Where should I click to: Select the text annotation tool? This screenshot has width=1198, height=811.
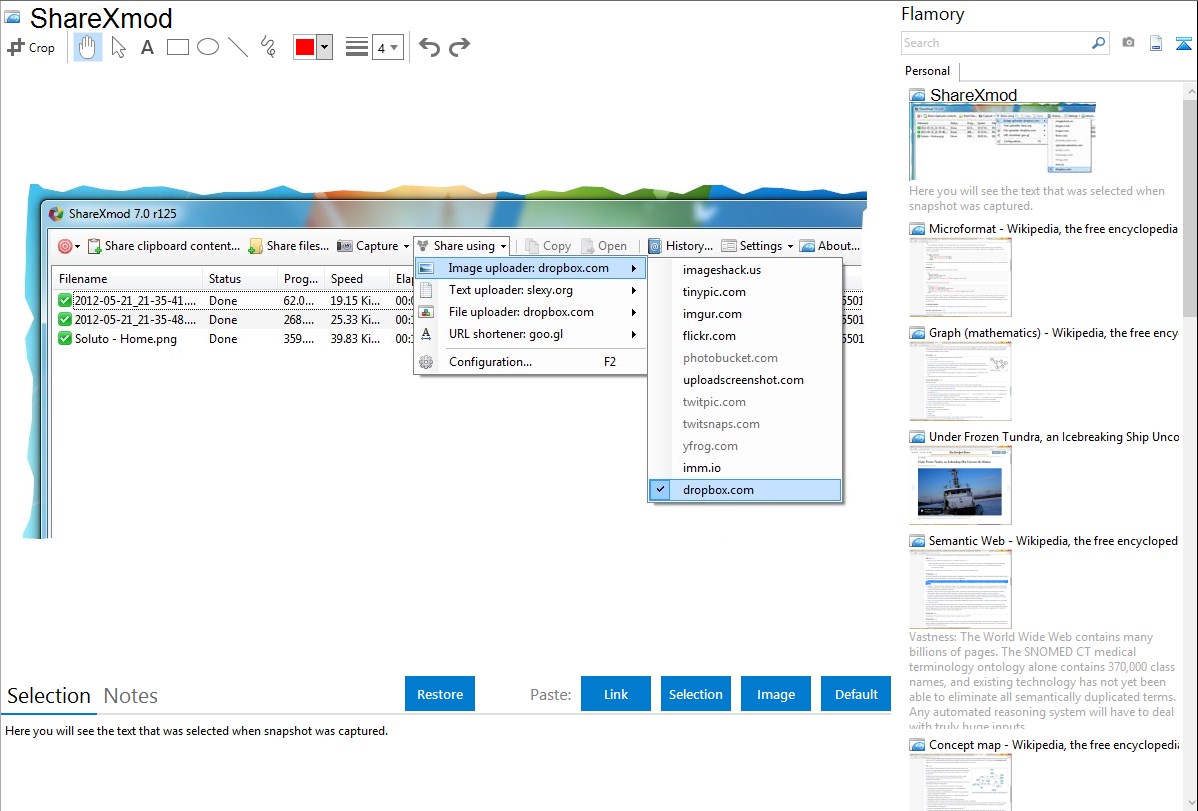click(x=147, y=47)
